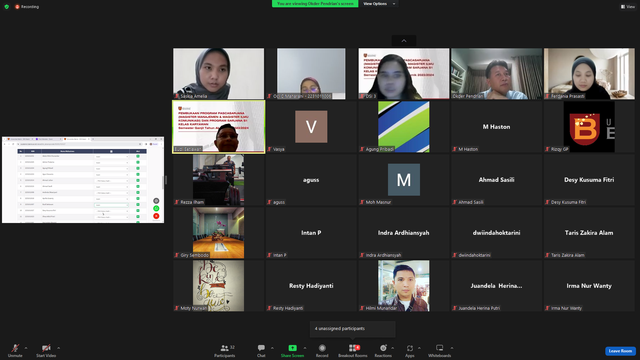Screen dimensions: 640x360
Task: Click the large 'M Haston' name text
Action: 496,127
